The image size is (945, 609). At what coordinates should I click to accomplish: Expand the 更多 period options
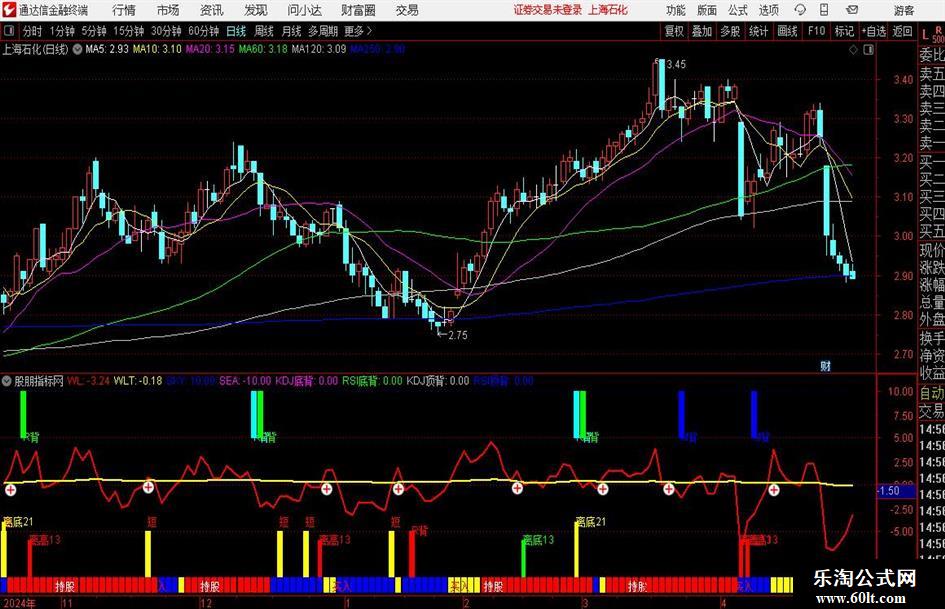358,31
